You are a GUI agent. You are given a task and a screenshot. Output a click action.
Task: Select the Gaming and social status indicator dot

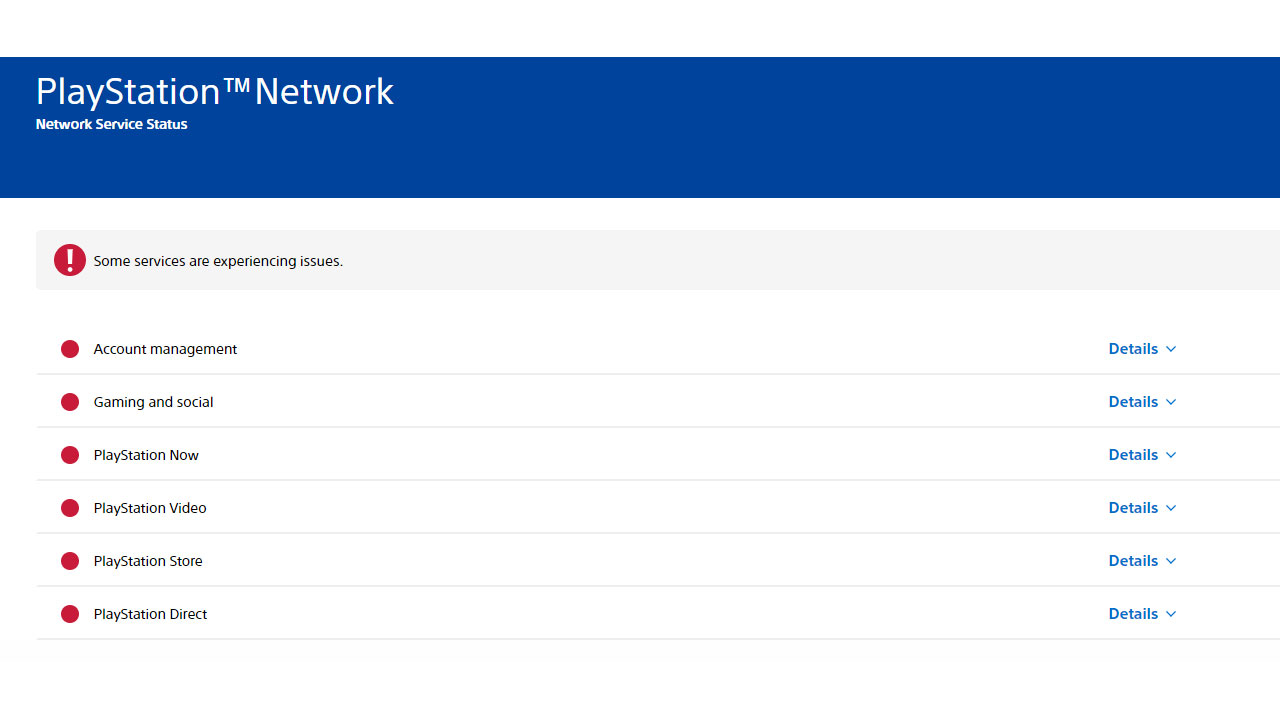coord(70,402)
